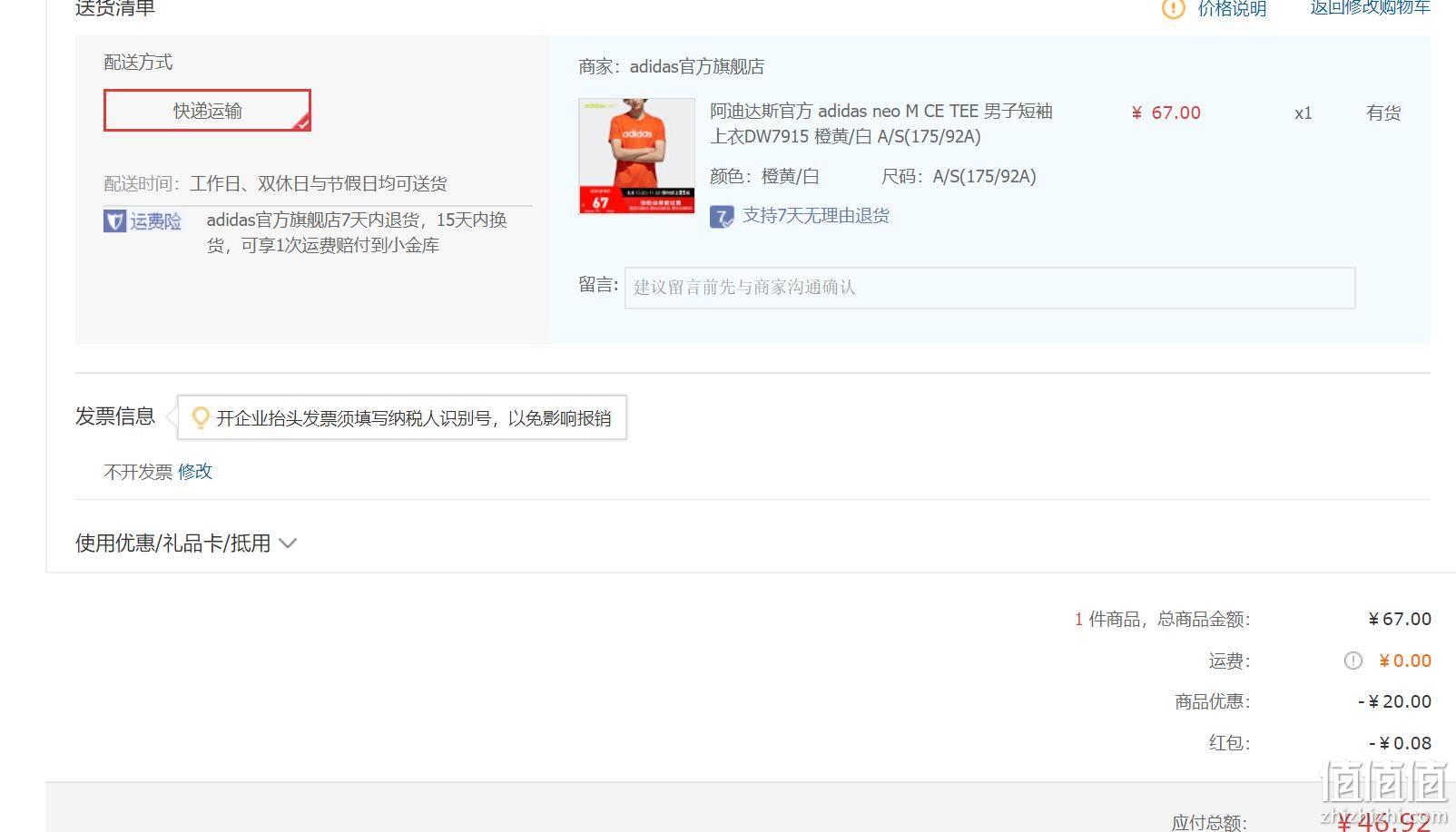
Task: Open the 阿迪达斯官方 adidas neo product title link
Action: pyautogui.click(x=881, y=123)
